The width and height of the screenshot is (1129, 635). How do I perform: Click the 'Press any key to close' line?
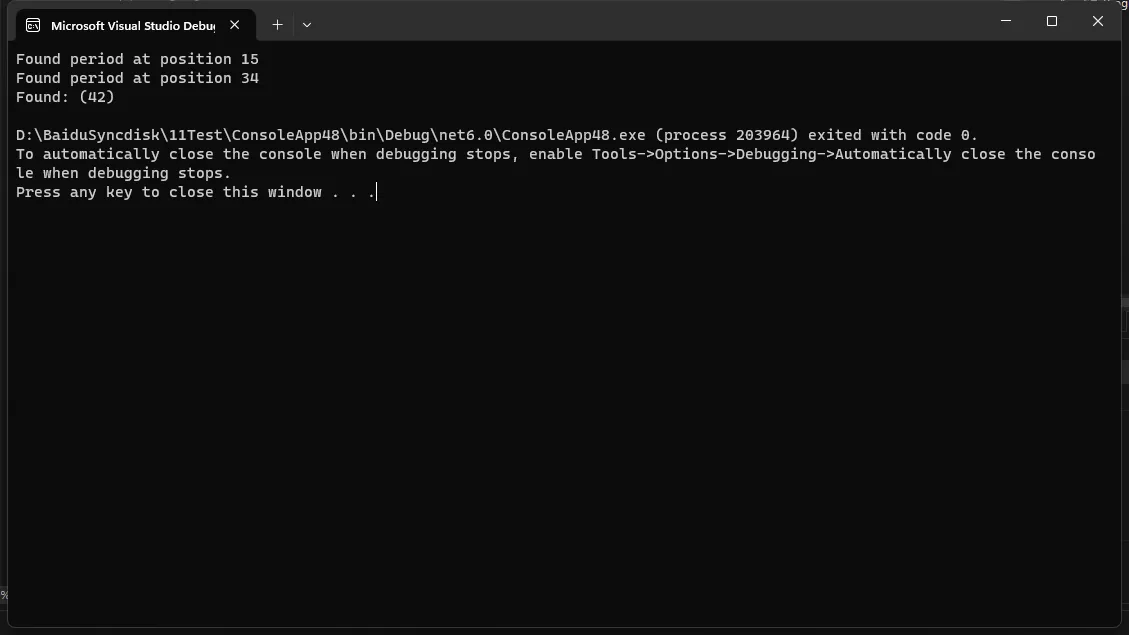[x=195, y=192]
